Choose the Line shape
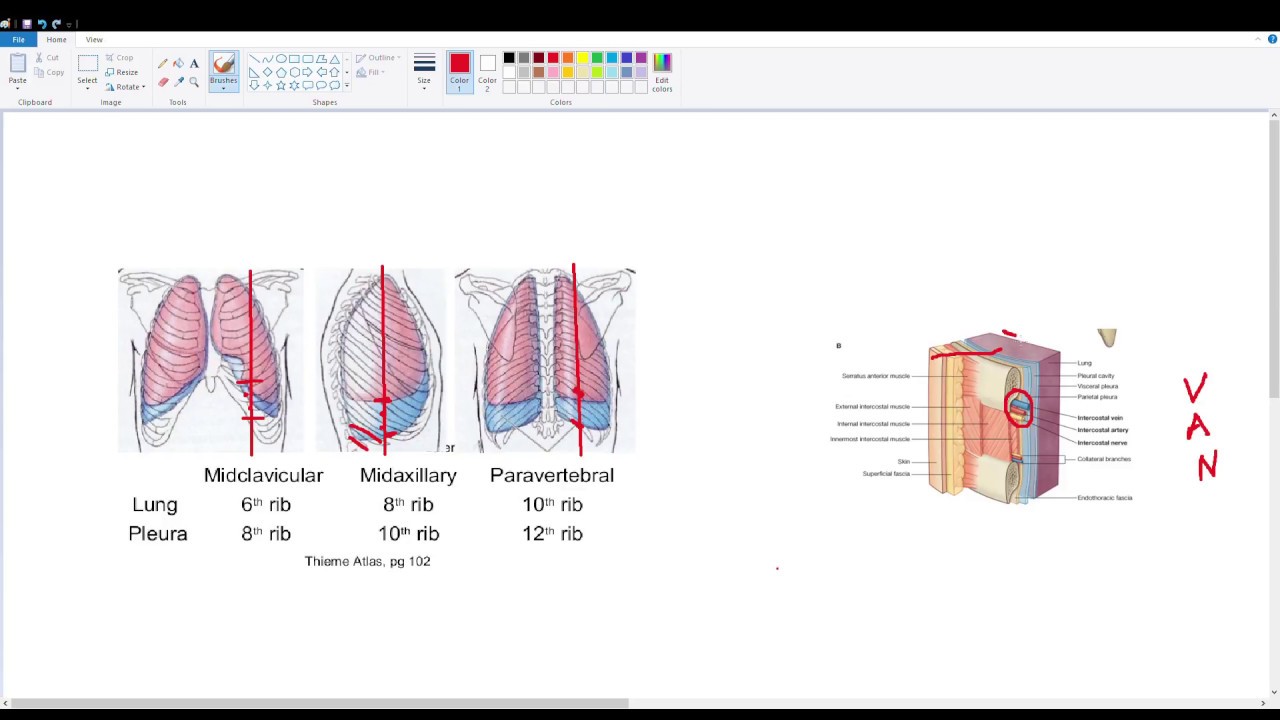Viewport: 1280px width, 720px height. pyautogui.click(x=254, y=58)
